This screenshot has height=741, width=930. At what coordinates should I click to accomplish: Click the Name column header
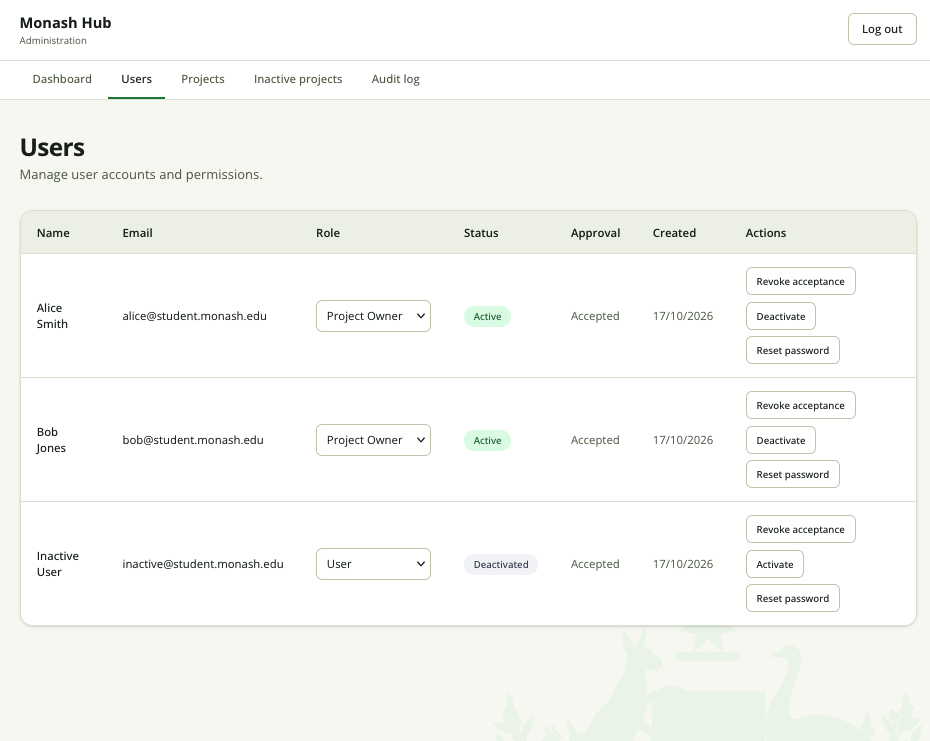(x=53, y=233)
